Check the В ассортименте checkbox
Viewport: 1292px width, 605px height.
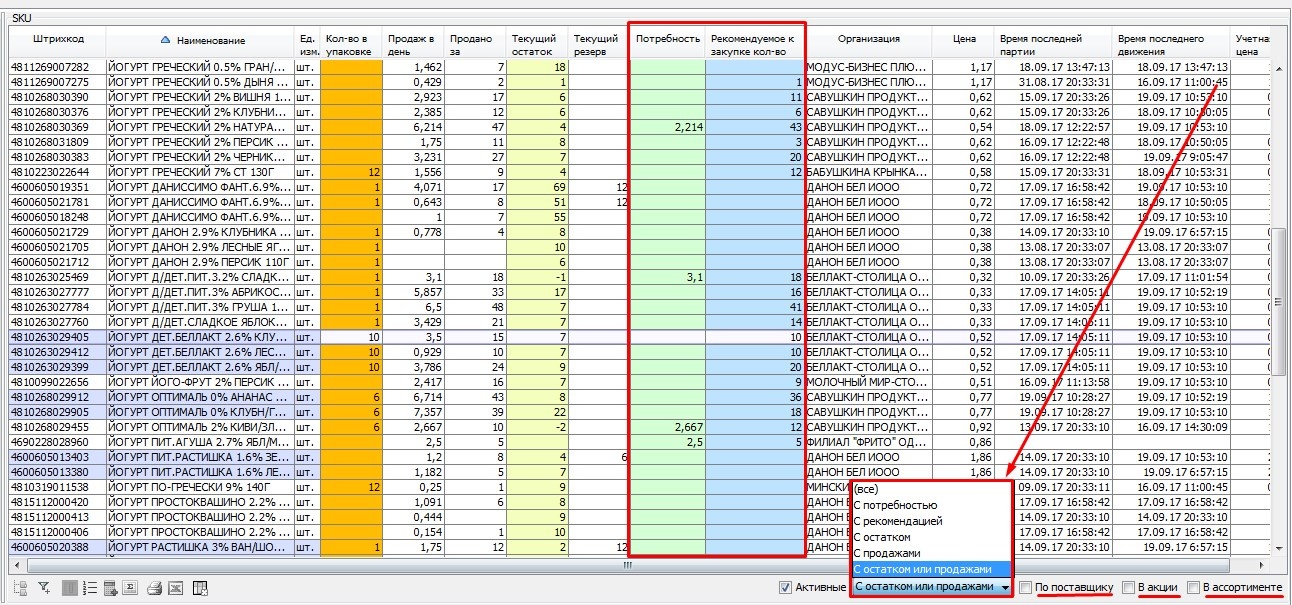tap(1193, 587)
